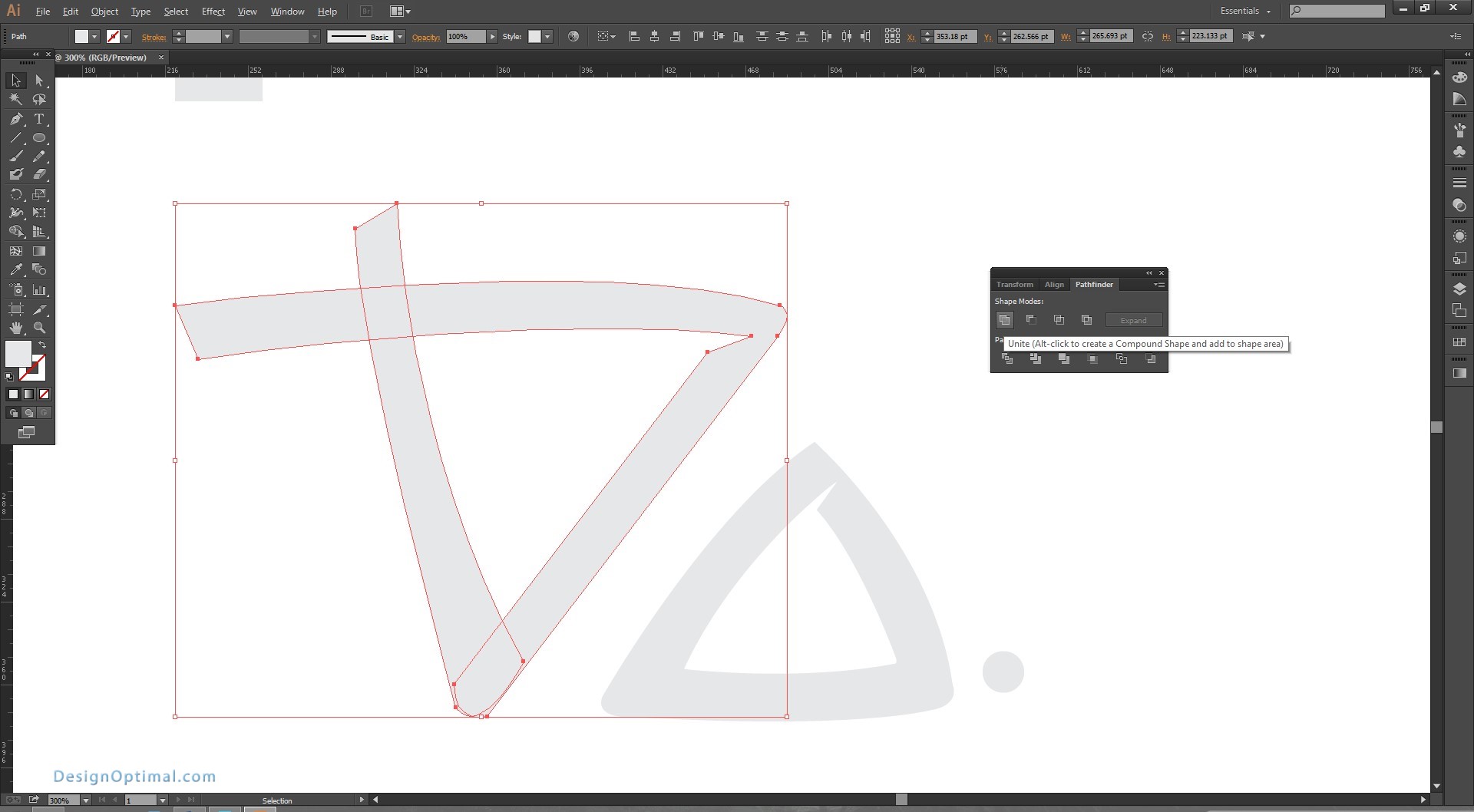This screenshot has height=812, width=1474.
Task: Click the Stroke label link
Action: (154, 37)
